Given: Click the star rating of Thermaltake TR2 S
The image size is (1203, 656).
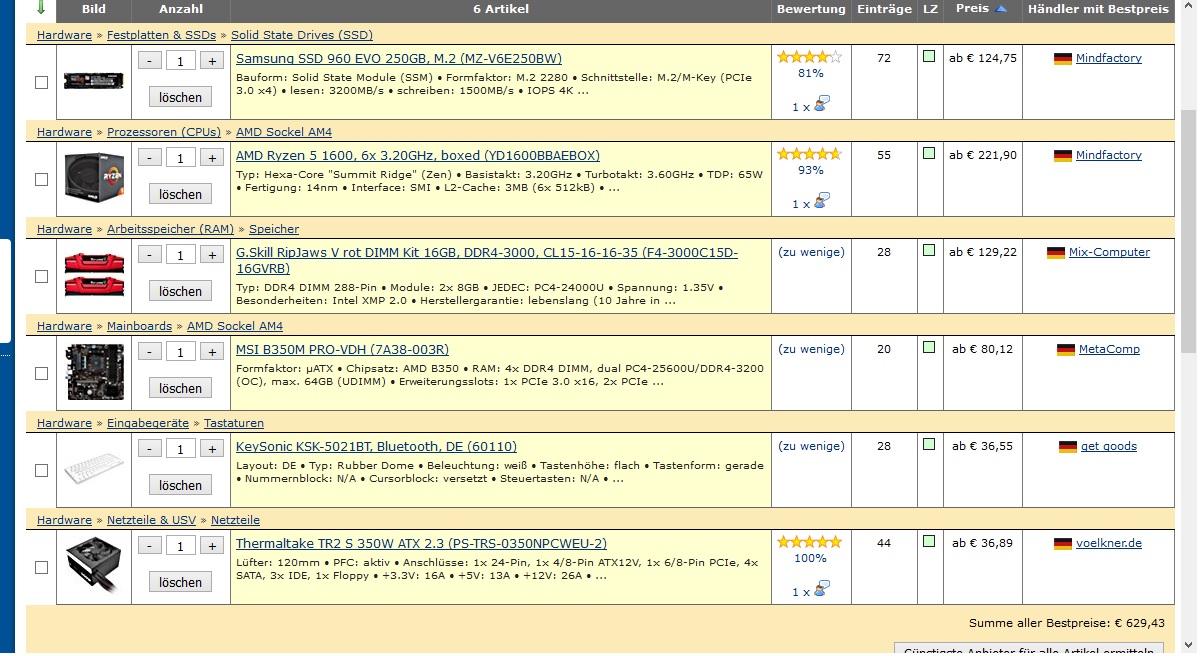Looking at the screenshot, I should click(x=810, y=542).
